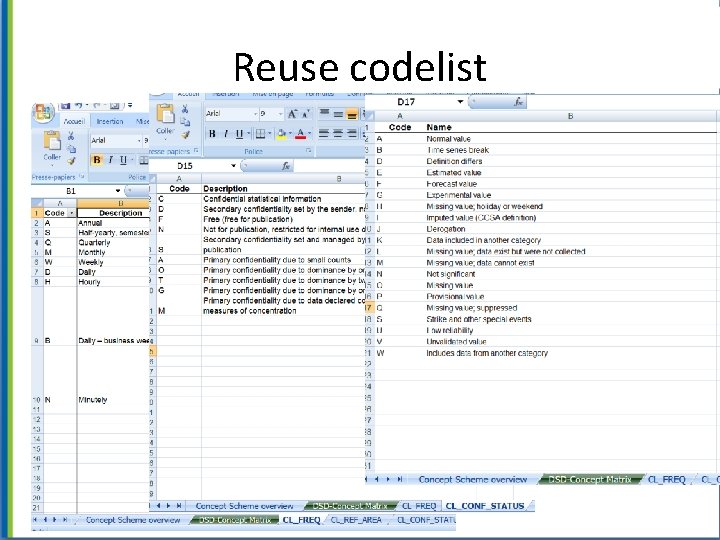The width and height of the screenshot is (720, 540).
Task: Click the Cut scissors icon in the middle Excel window
Action: [x=185, y=109]
